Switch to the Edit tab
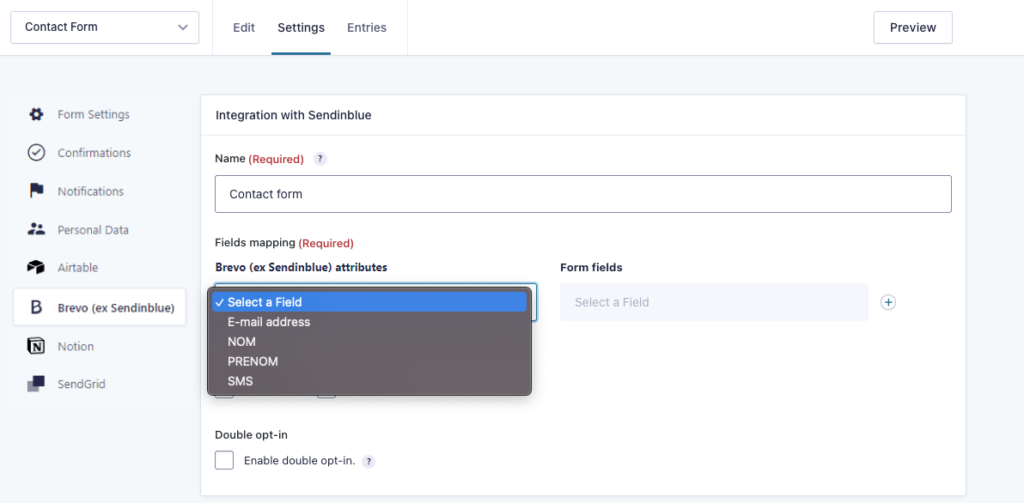This screenshot has height=503, width=1024. [x=244, y=27]
